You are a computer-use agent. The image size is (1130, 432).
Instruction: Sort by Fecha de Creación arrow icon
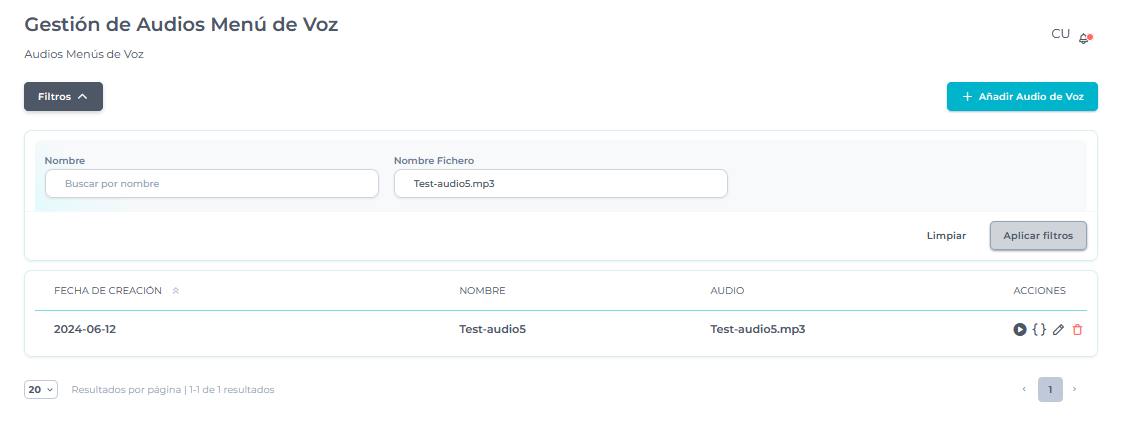coord(176,291)
